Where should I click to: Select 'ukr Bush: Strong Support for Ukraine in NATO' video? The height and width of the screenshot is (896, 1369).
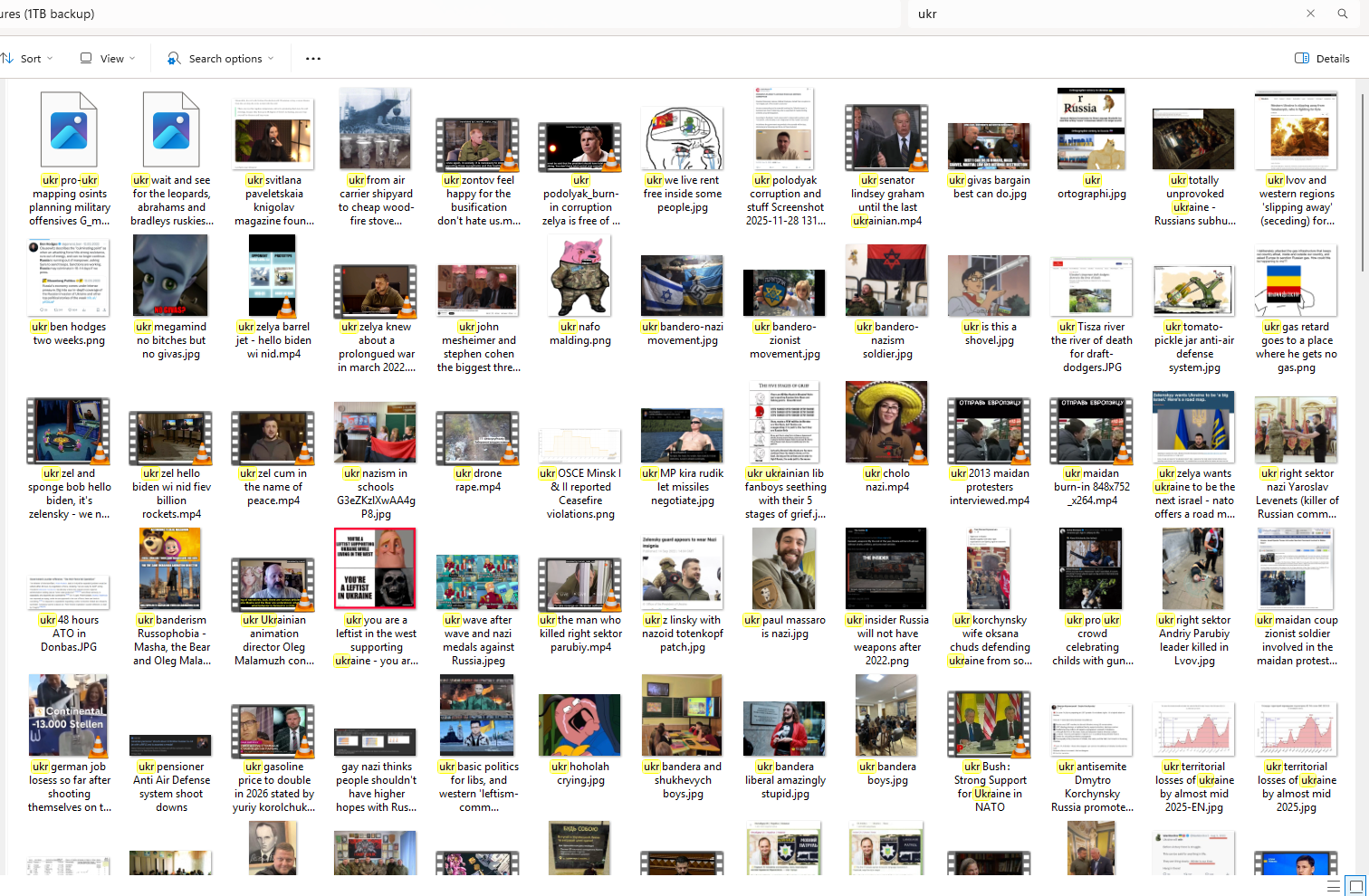[x=989, y=724]
